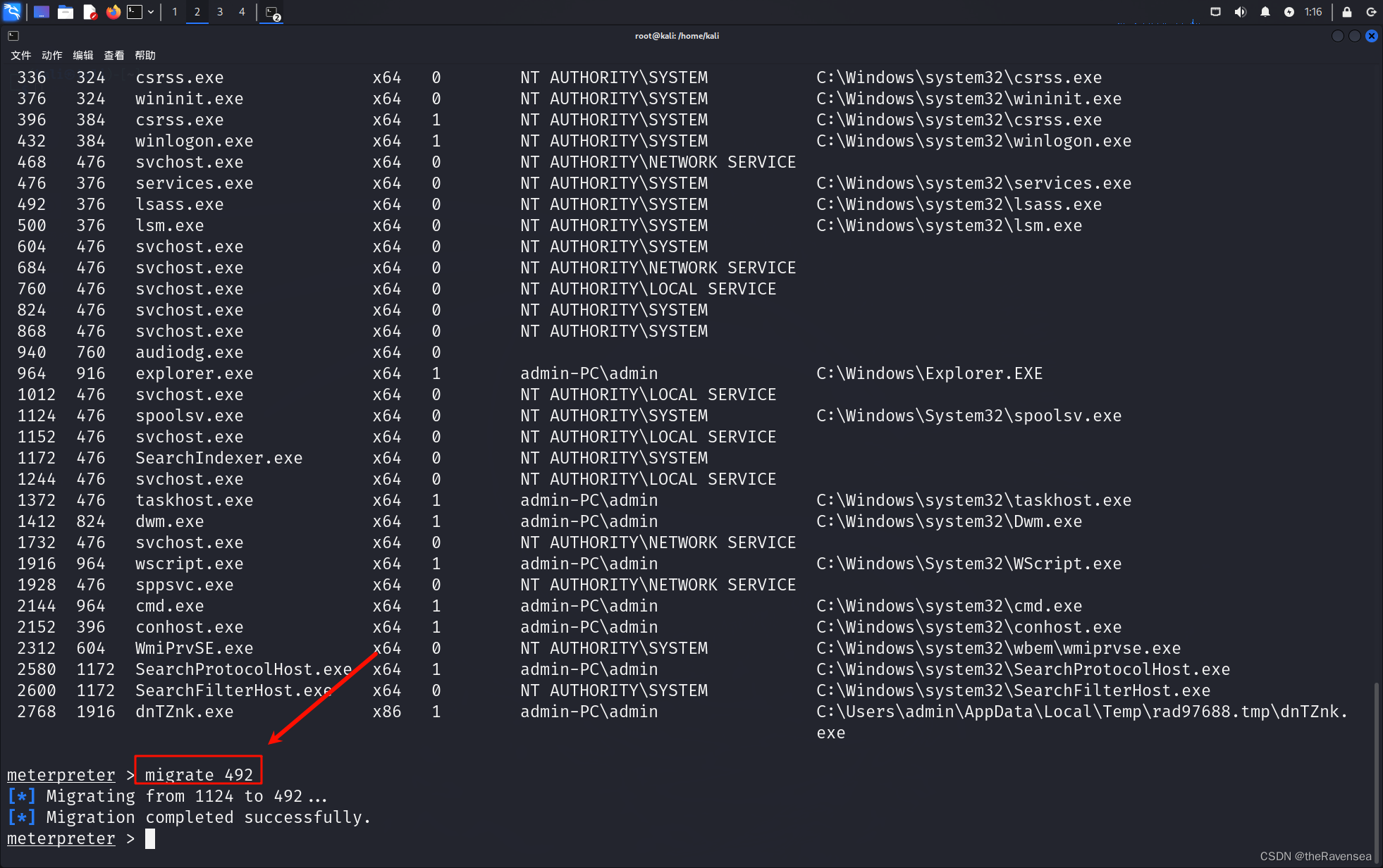1383x868 pixels.
Task: Click the terminal window menu icon in title bar
Action: coord(13,36)
